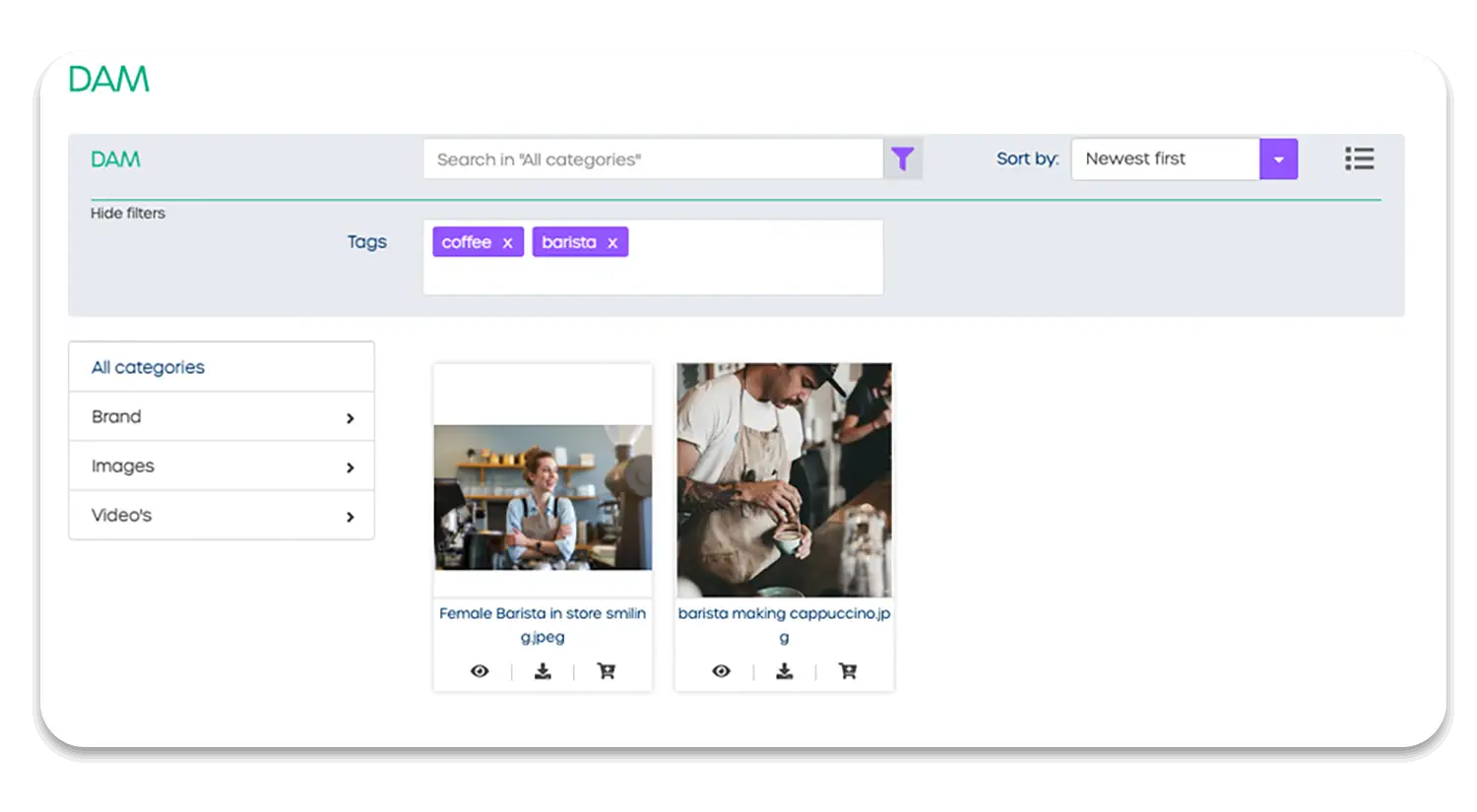The width and height of the screenshot is (1477, 812).
Task: Open the Sort by dropdown arrow
Action: tap(1278, 159)
